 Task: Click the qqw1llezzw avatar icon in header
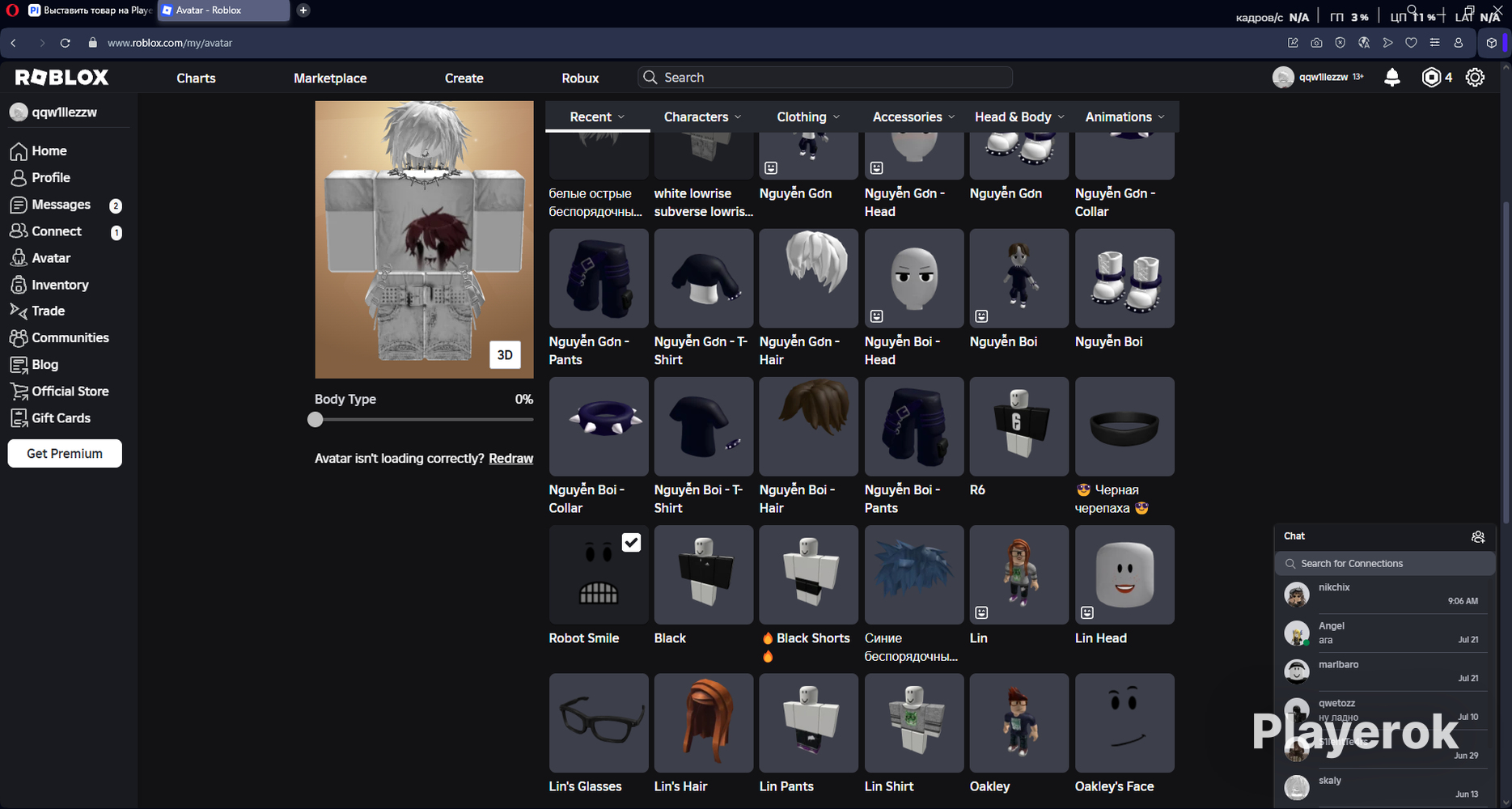[1283, 78]
